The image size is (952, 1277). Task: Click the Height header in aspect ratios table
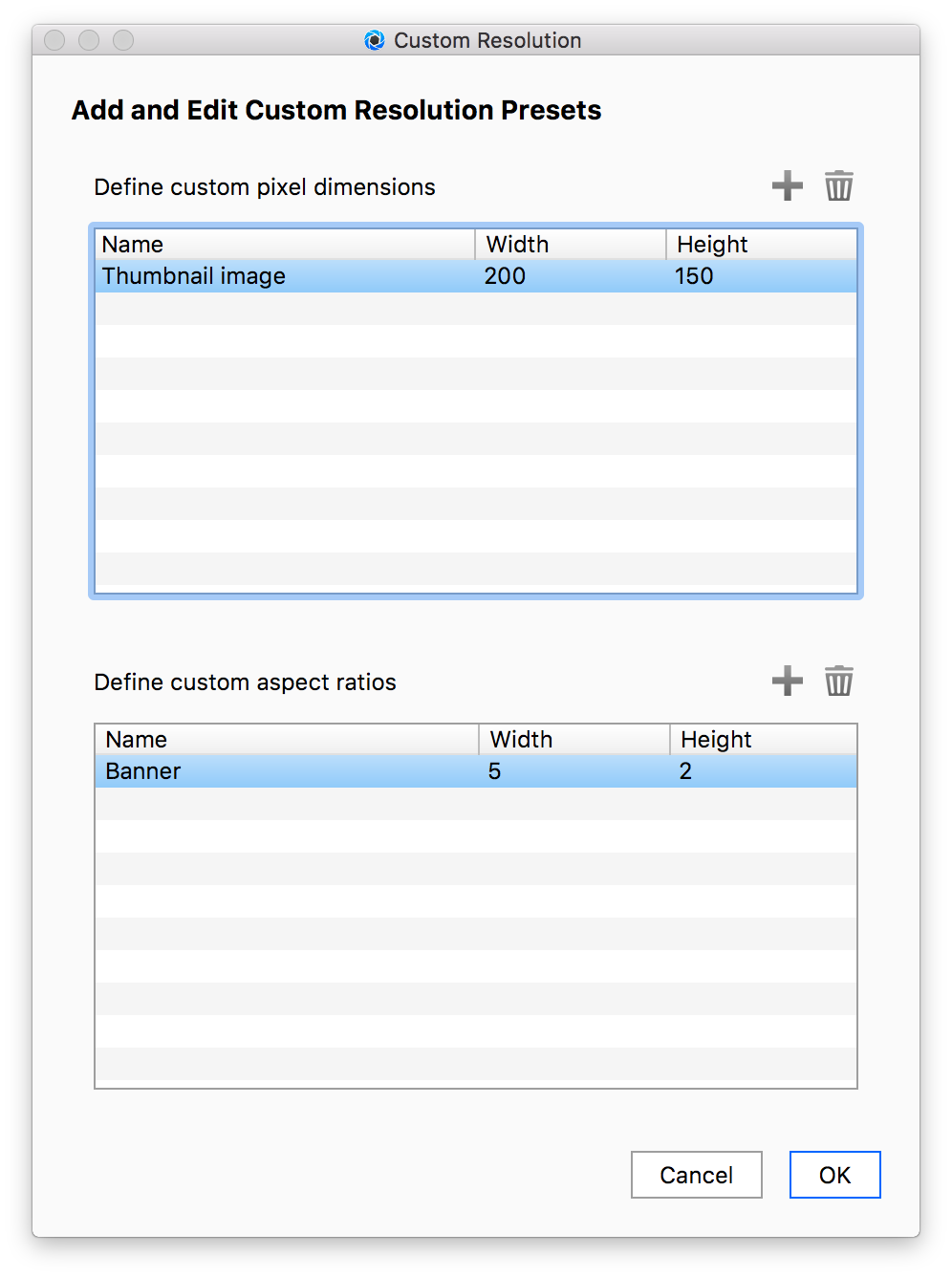pyautogui.click(x=714, y=739)
